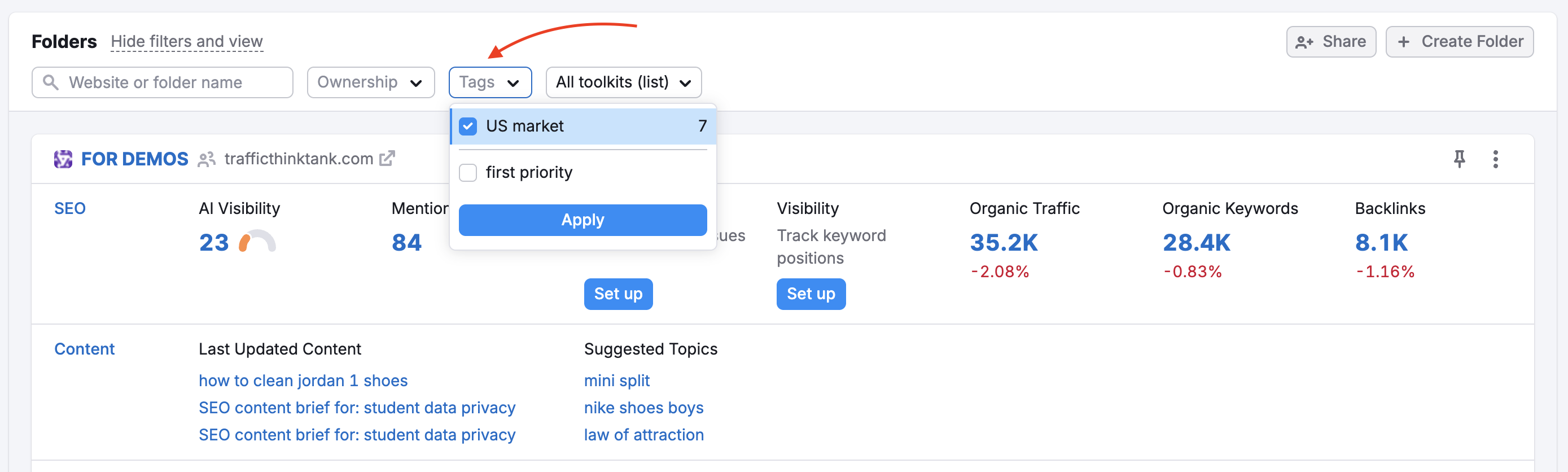The image size is (1568, 472).
Task: Click the shared users icon next to FOR DEMOS
Action: [207, 160]
